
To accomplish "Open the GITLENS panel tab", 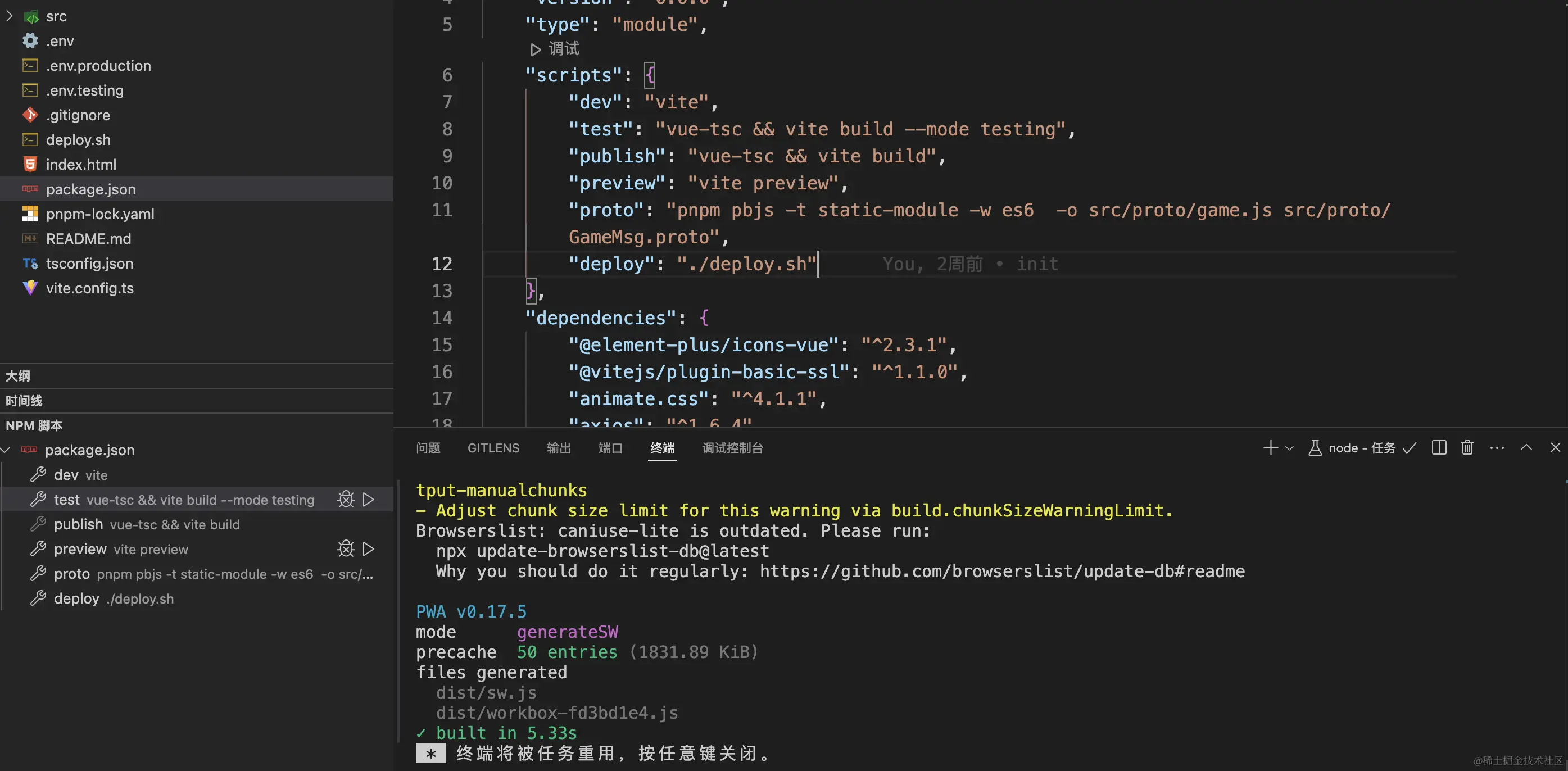I will click(x=493, y=448).
